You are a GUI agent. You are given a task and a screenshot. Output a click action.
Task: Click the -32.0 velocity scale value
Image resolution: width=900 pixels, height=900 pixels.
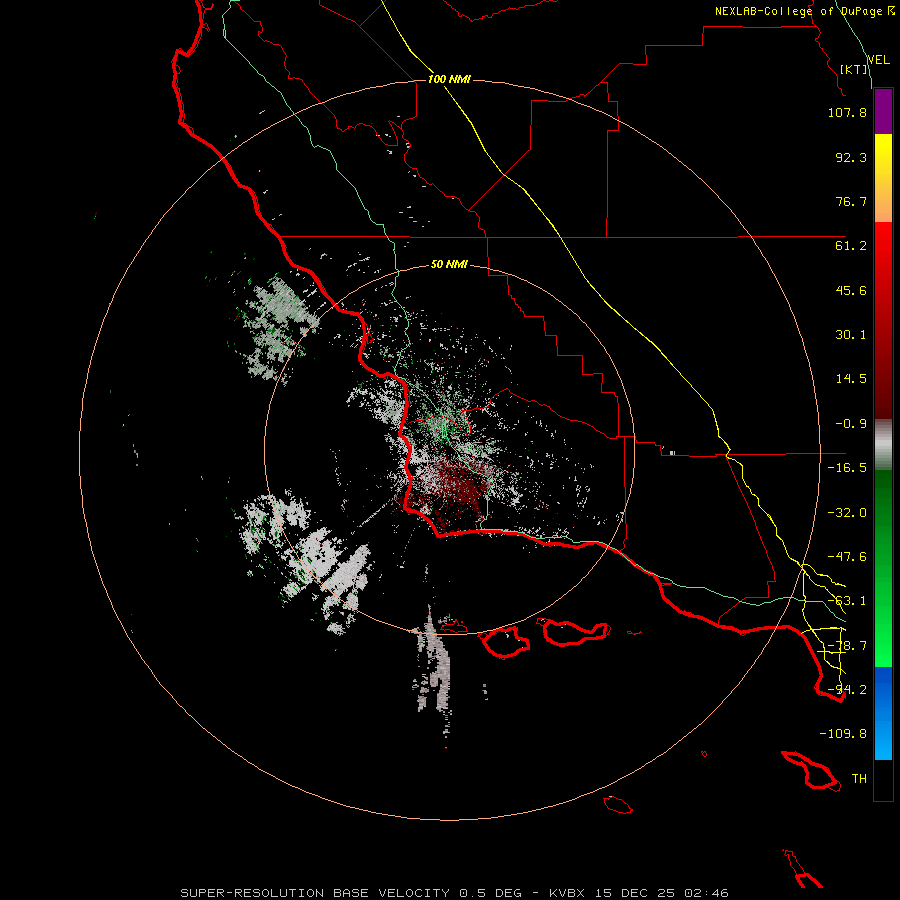[x=847, y=513]
